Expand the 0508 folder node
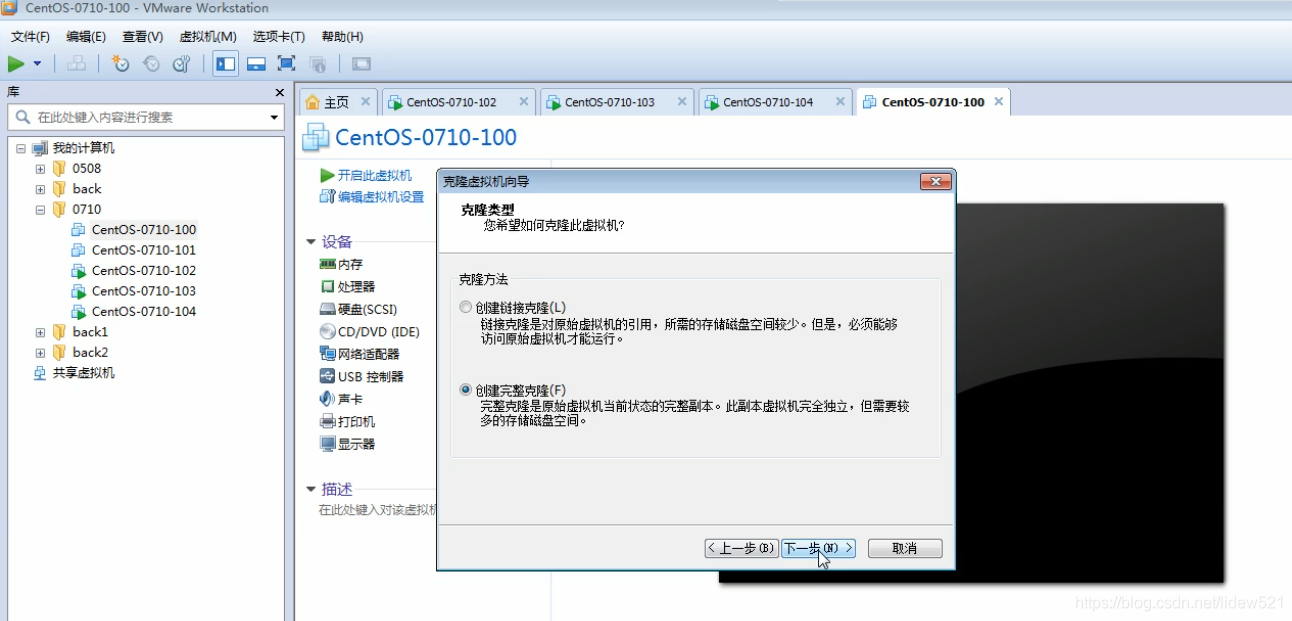Screen dimensions: 1292x621 point(40,169)
